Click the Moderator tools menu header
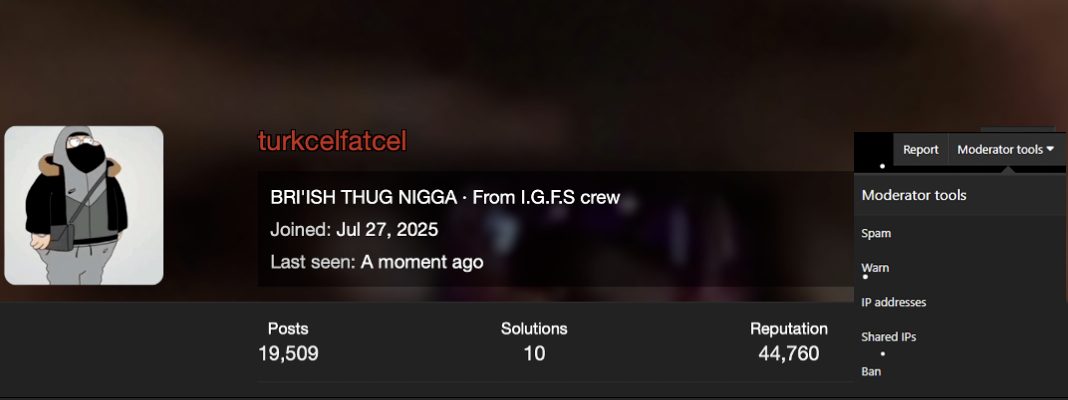Viewport: 1068px width, 400px height. [x=913, y=196]
